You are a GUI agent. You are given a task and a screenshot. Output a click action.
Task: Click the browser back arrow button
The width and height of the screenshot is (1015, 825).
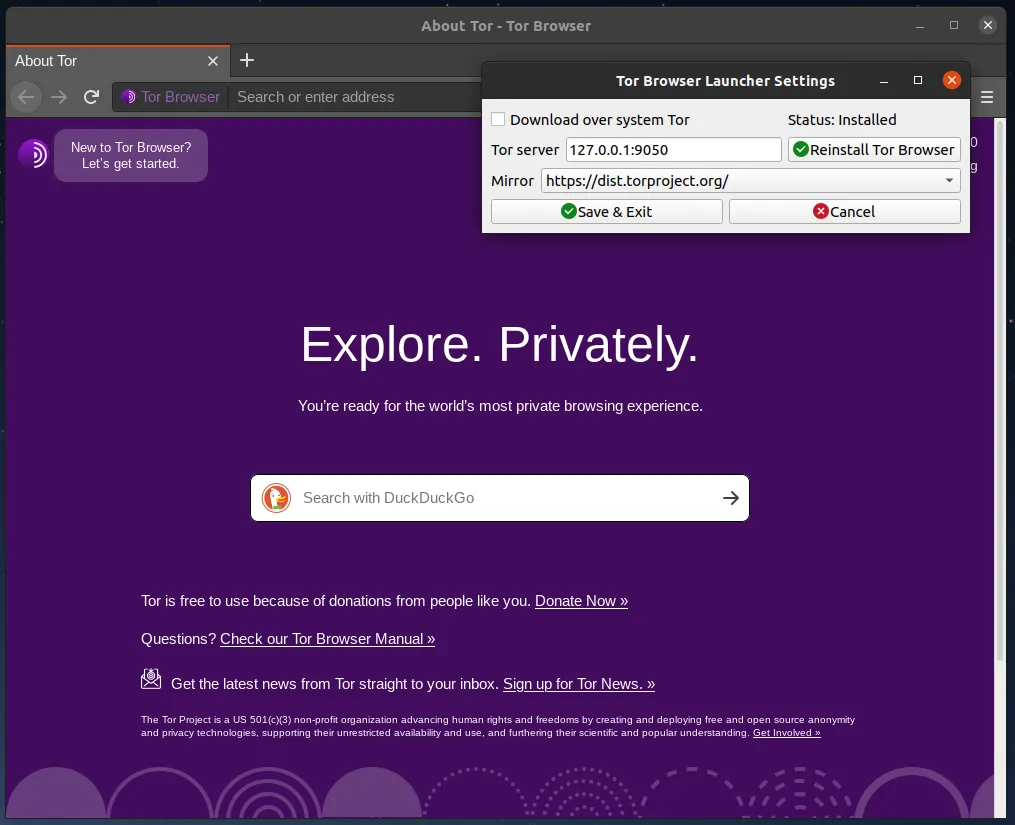point(27,97)
